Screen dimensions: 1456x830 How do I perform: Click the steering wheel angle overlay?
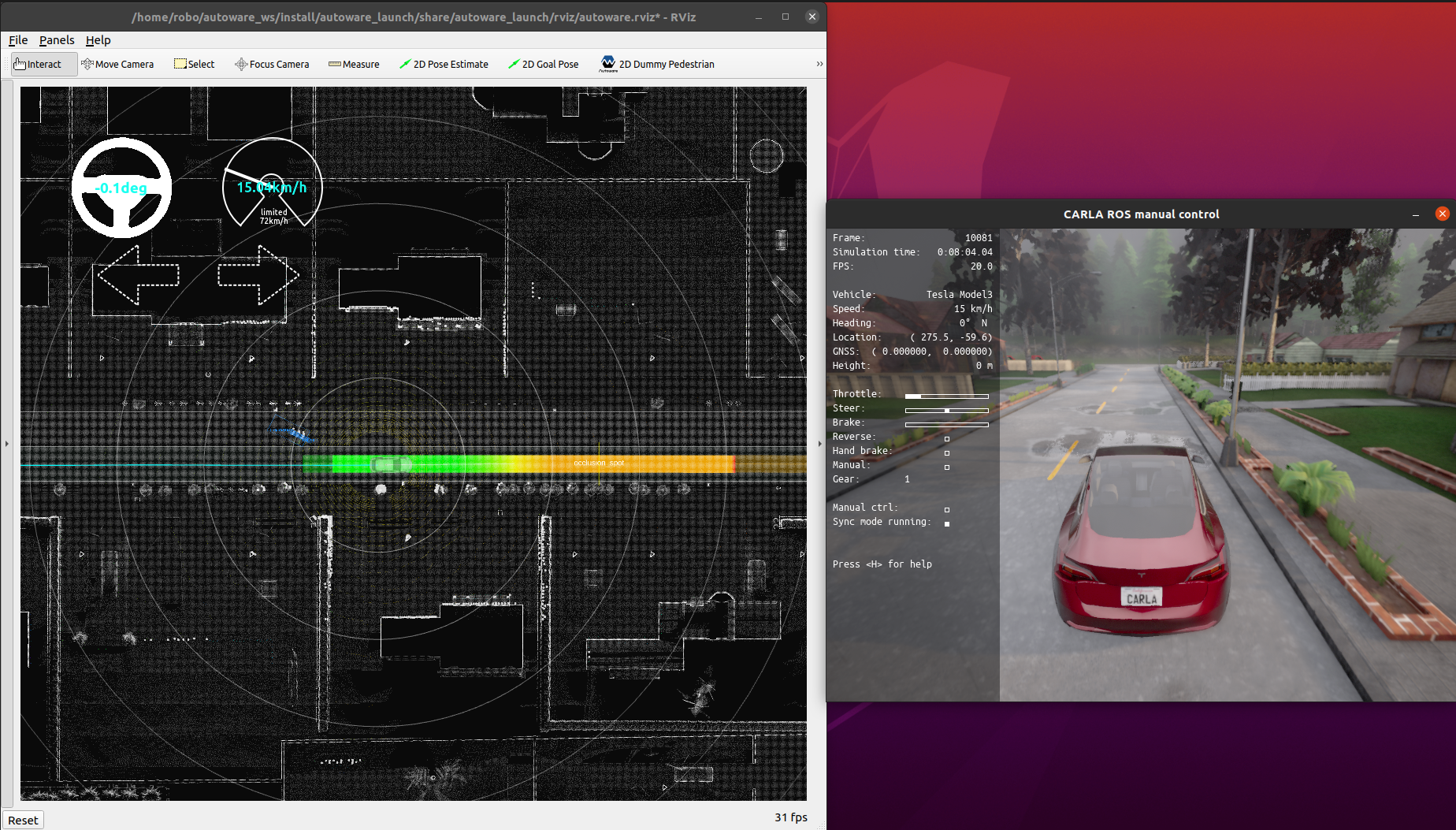click(121, 188)
